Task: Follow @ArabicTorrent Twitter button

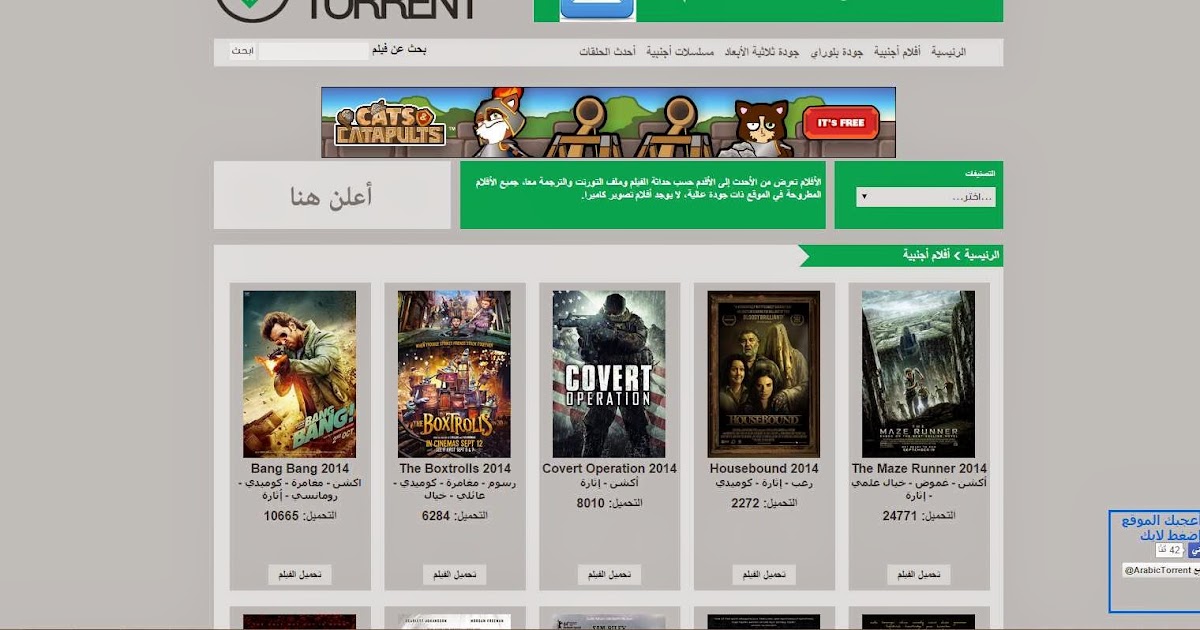Action: pos(1159,570)
